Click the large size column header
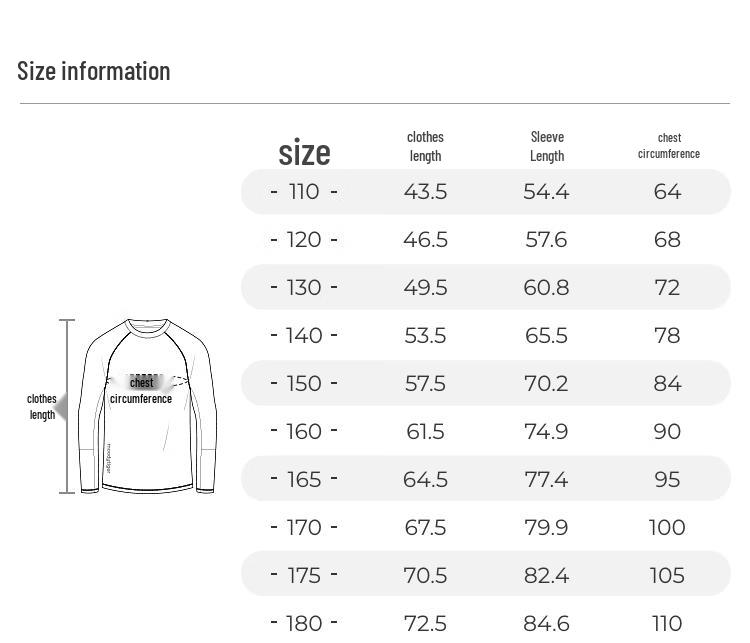Screen dimensions: 750x643 tap(304, 153)
